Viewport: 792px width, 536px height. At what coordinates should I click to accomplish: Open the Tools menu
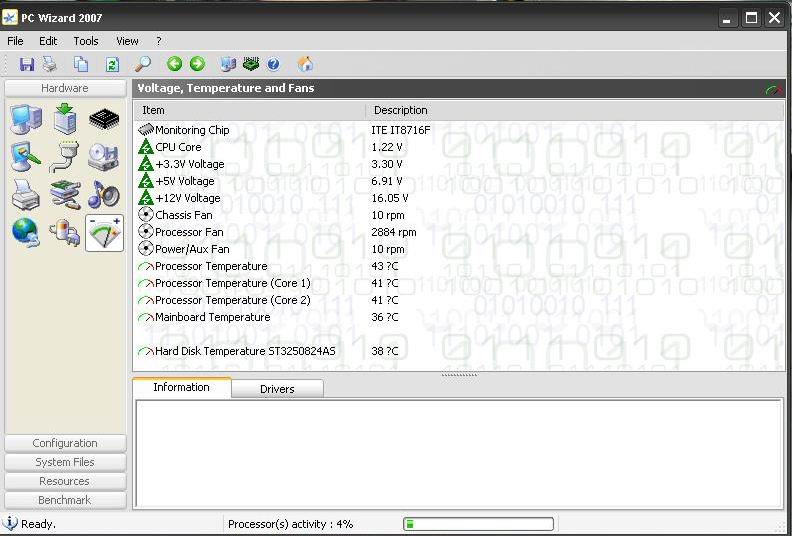(86, 41)
